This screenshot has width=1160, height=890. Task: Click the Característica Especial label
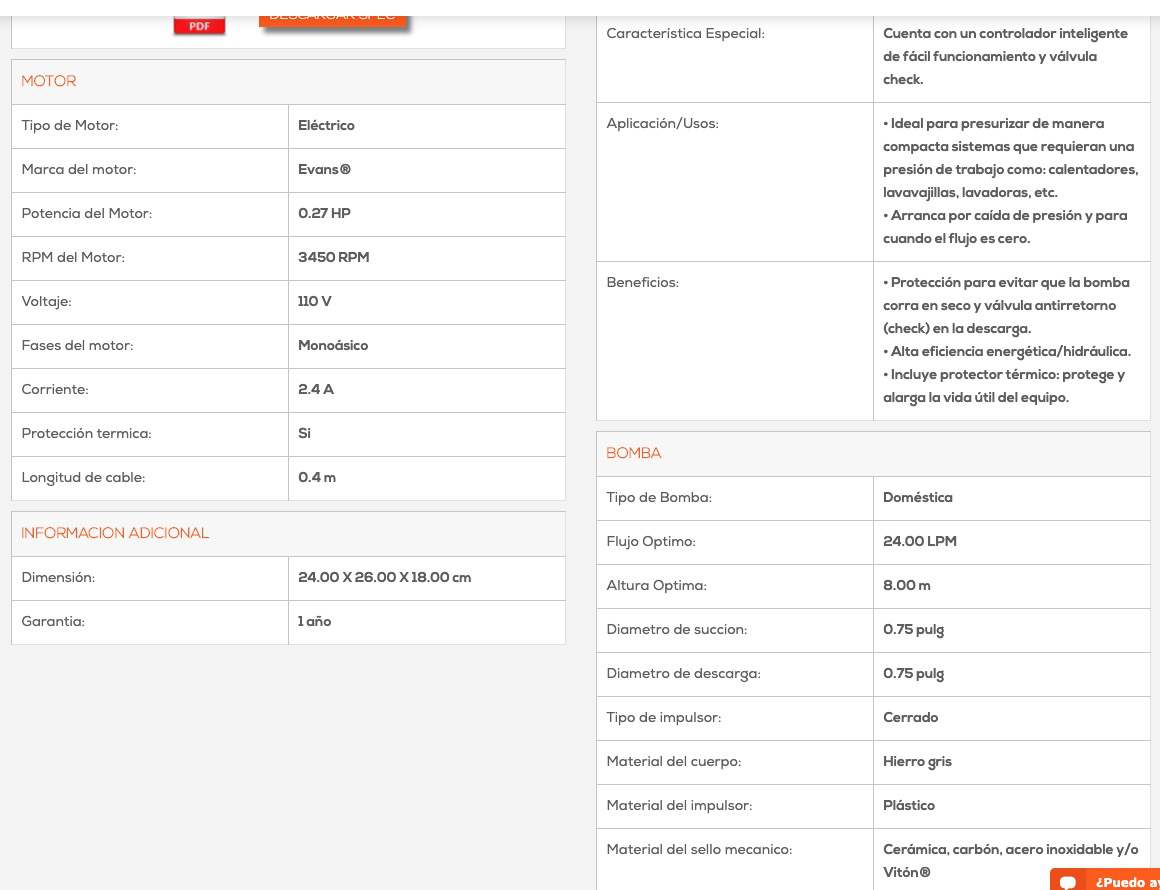[x=685, y=34]
